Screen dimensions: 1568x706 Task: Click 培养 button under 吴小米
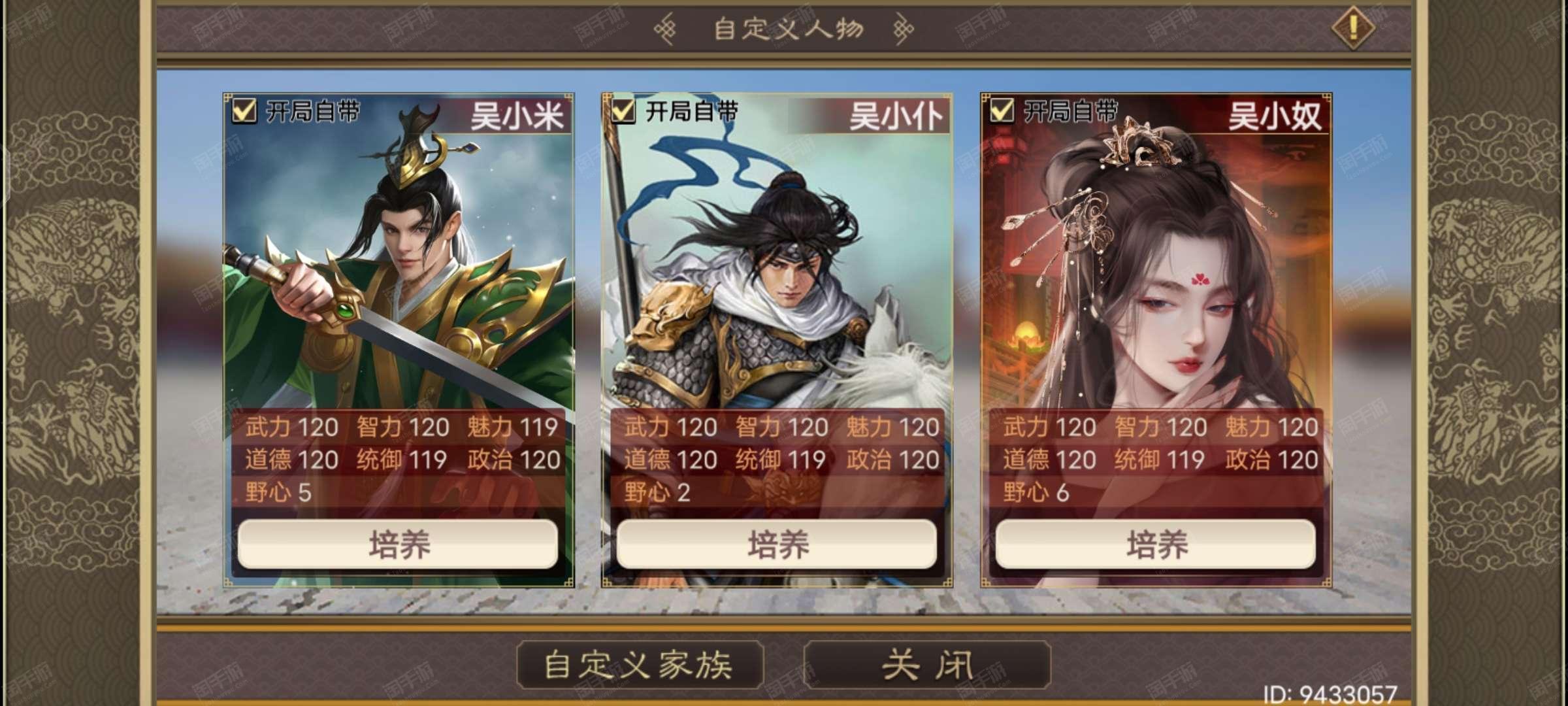tap(398, 544)
